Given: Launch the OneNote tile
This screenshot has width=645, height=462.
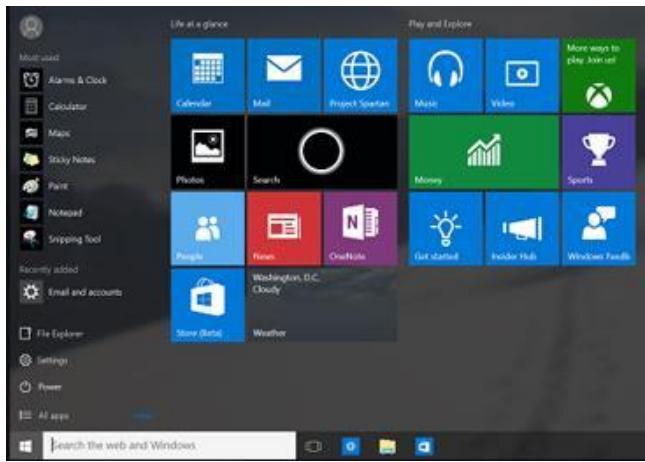Looking at the screenshot, I should [361, 229].
